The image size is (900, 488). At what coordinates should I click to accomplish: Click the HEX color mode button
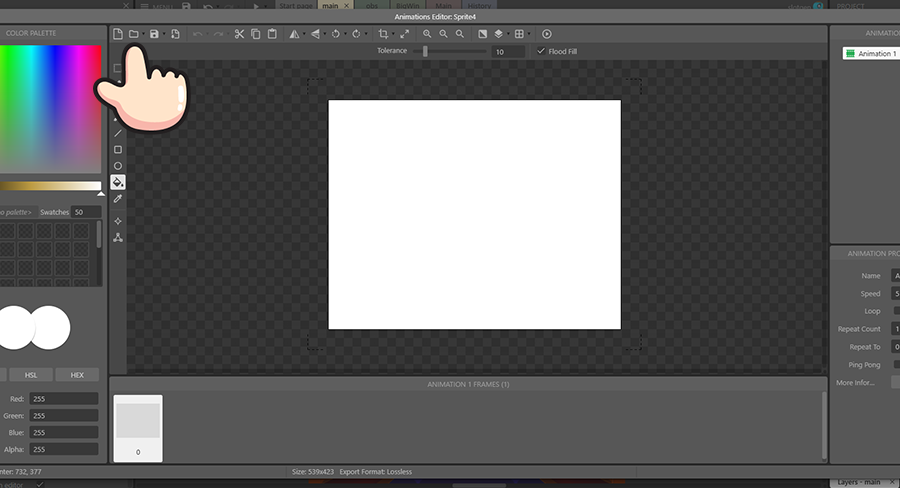(x=77, y=375)
